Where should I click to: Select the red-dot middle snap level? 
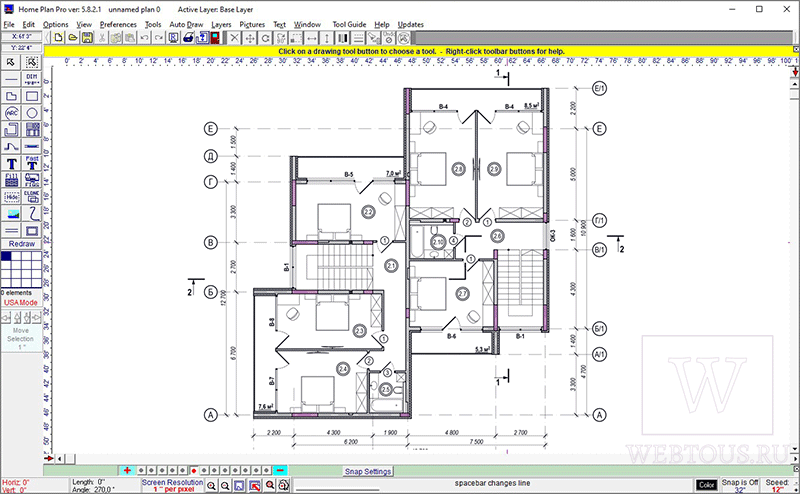193,471
